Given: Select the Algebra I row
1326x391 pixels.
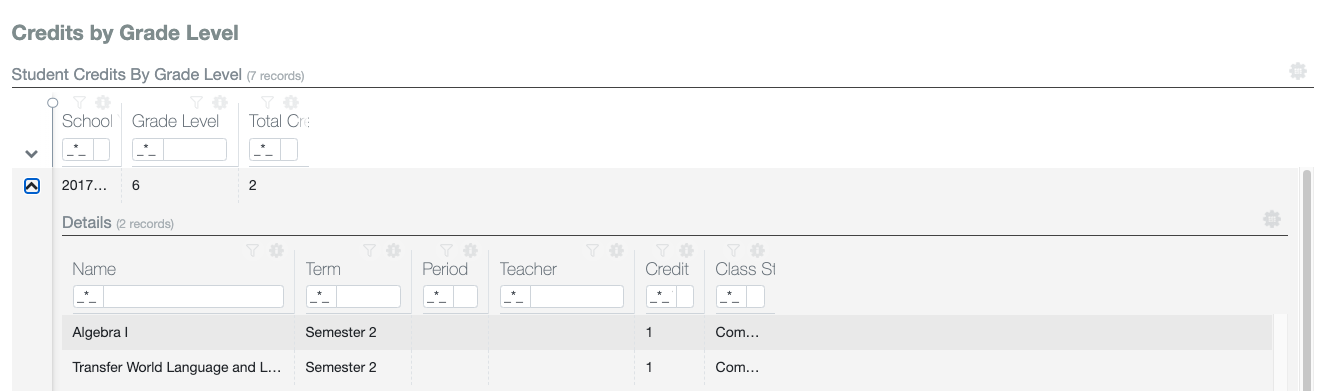Looking at the screenshot, I should (667, 333).
